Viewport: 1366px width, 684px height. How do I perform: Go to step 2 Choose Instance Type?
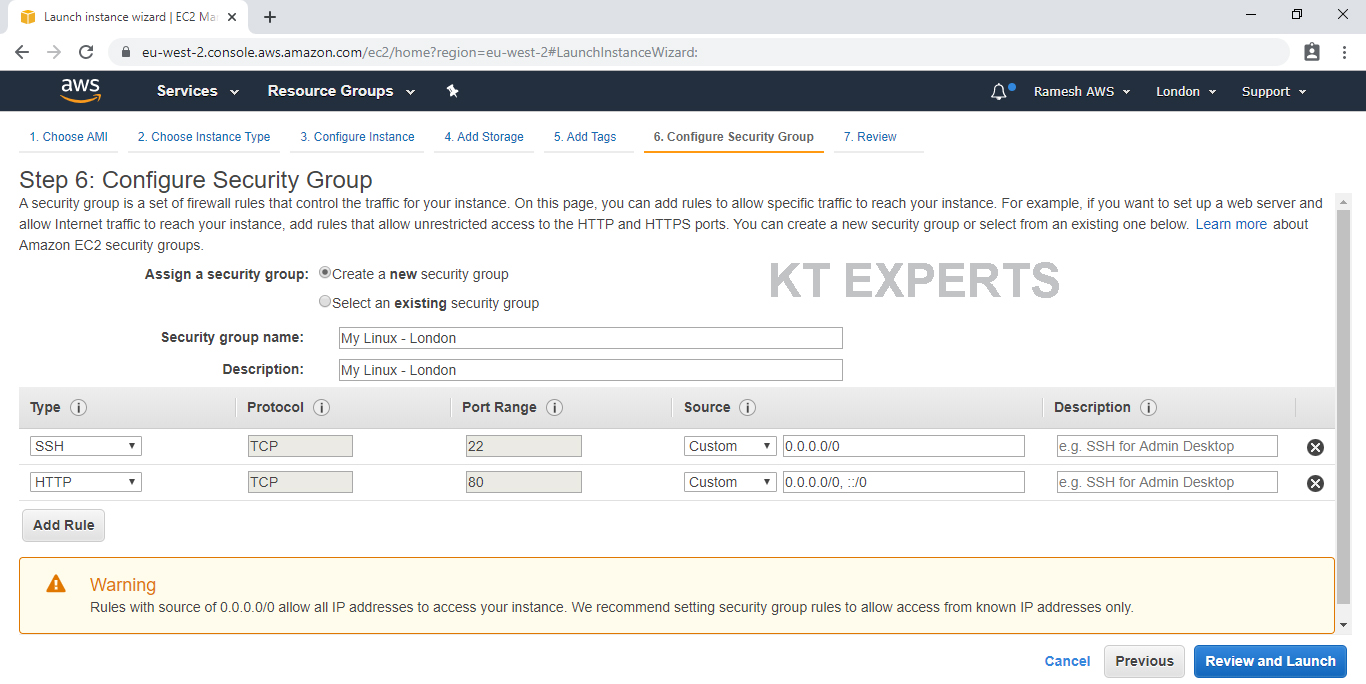[x=204, y=137]
